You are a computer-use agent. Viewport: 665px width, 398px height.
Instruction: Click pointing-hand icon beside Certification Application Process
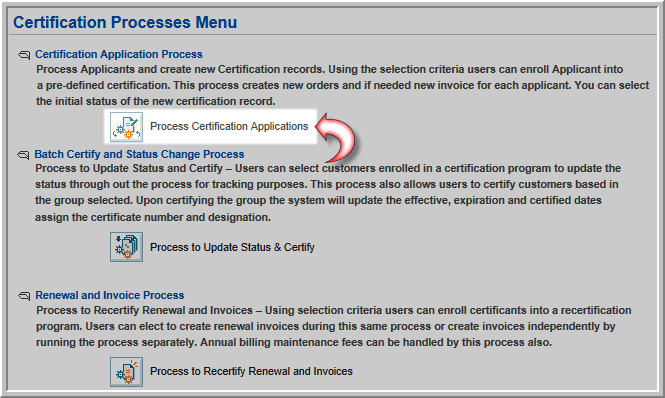pos(24,55)
